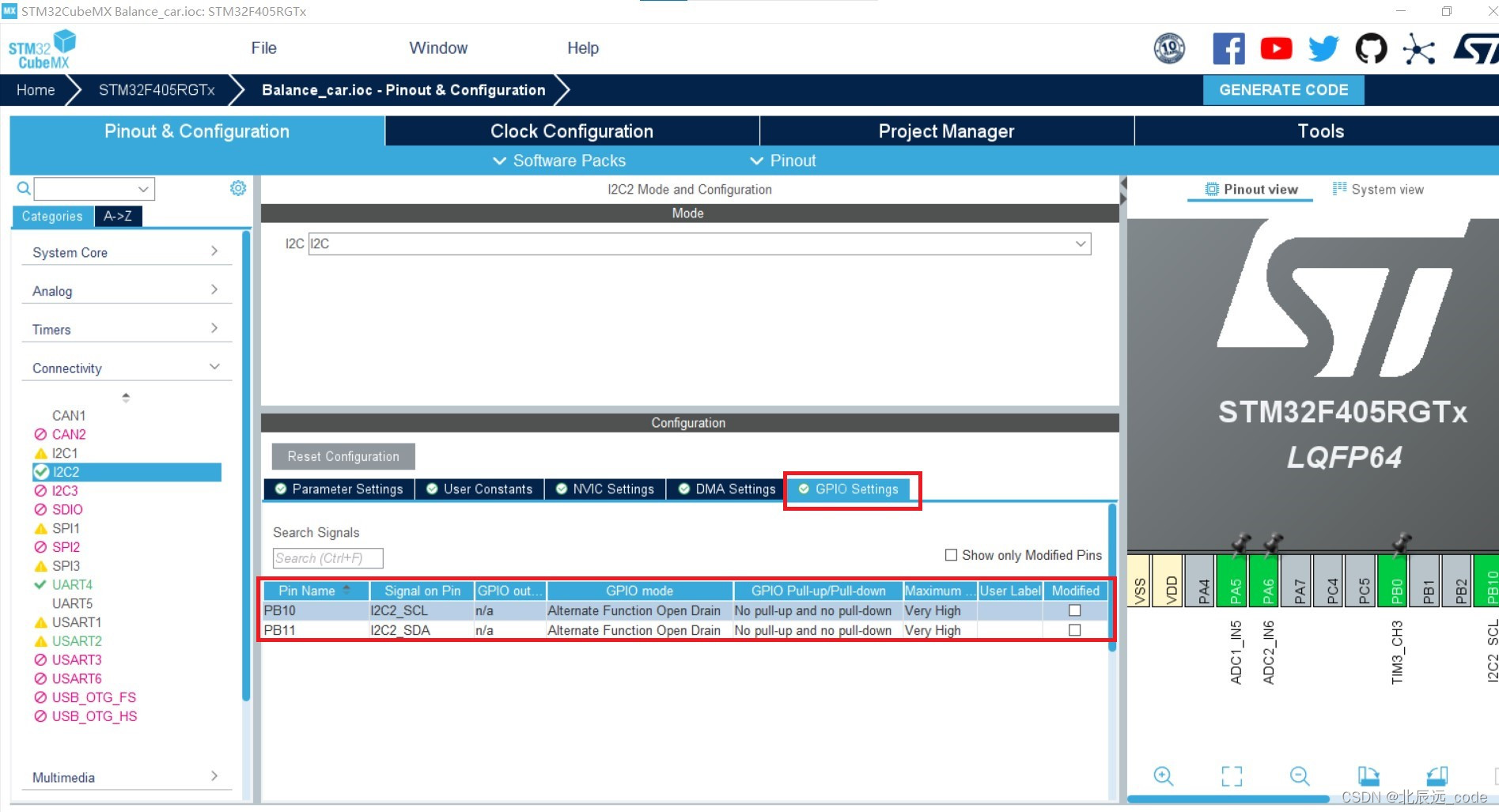
Task: Click the PA4 pin on the chip
Action: coord(1200,580)
